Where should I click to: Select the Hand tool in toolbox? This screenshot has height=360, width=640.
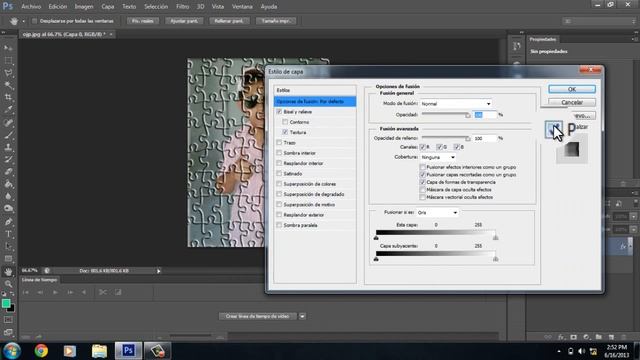tap(8, 271)
